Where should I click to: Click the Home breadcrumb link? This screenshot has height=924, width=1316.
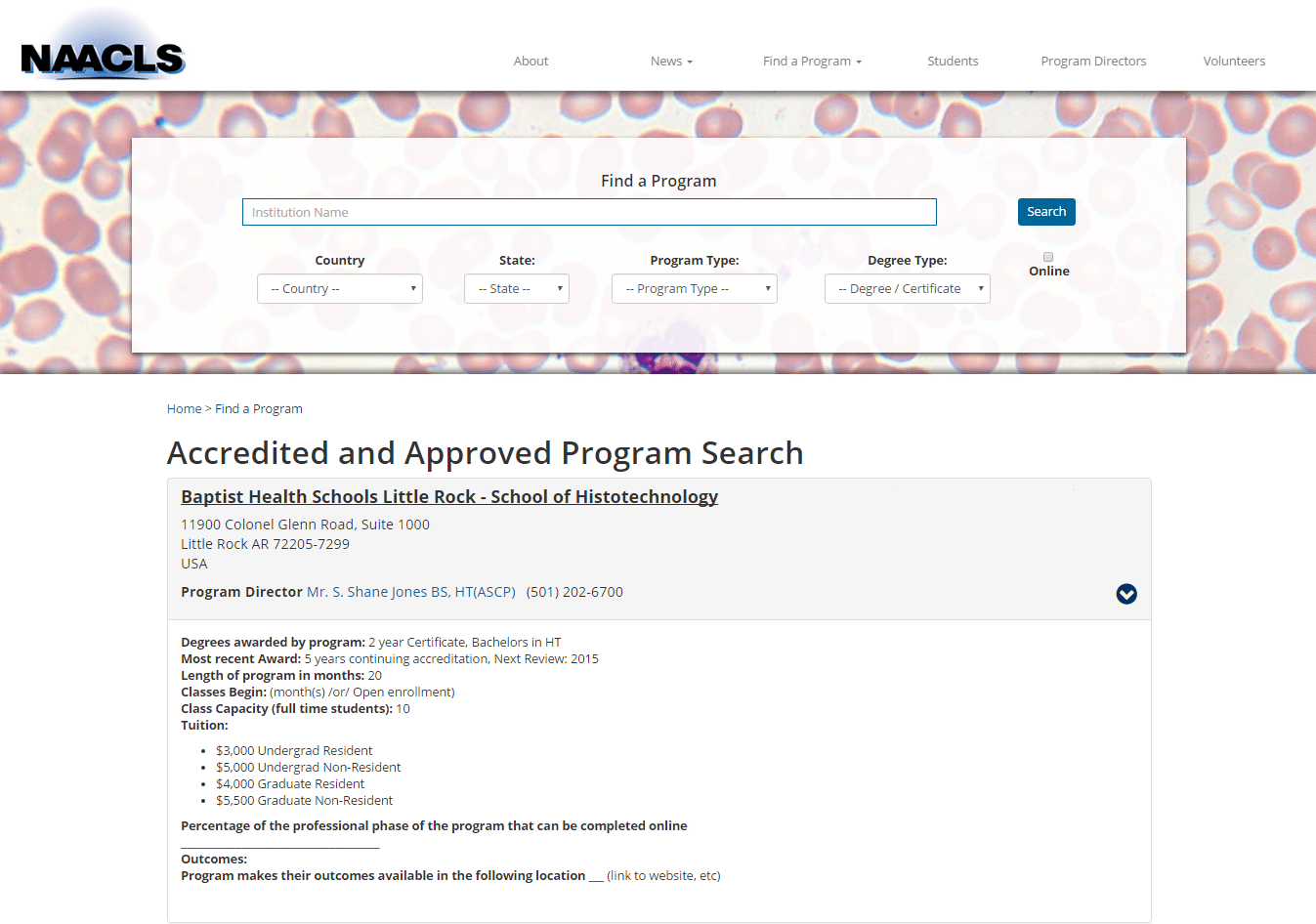click(184, 409)
